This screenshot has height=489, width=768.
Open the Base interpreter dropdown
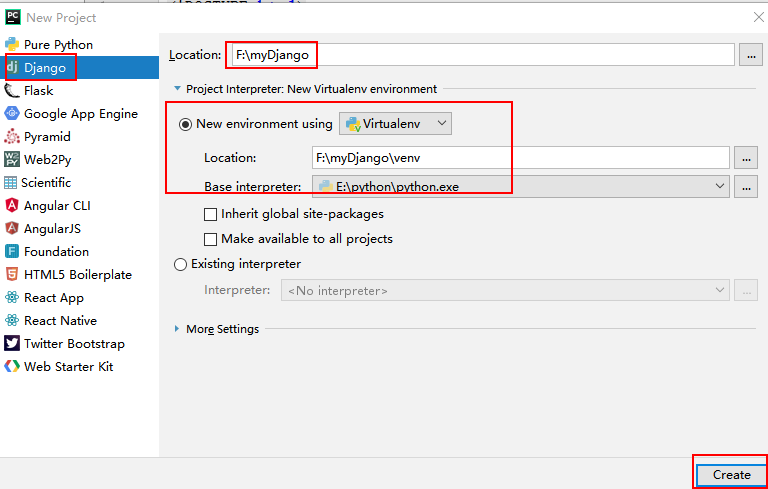(521, 186)
